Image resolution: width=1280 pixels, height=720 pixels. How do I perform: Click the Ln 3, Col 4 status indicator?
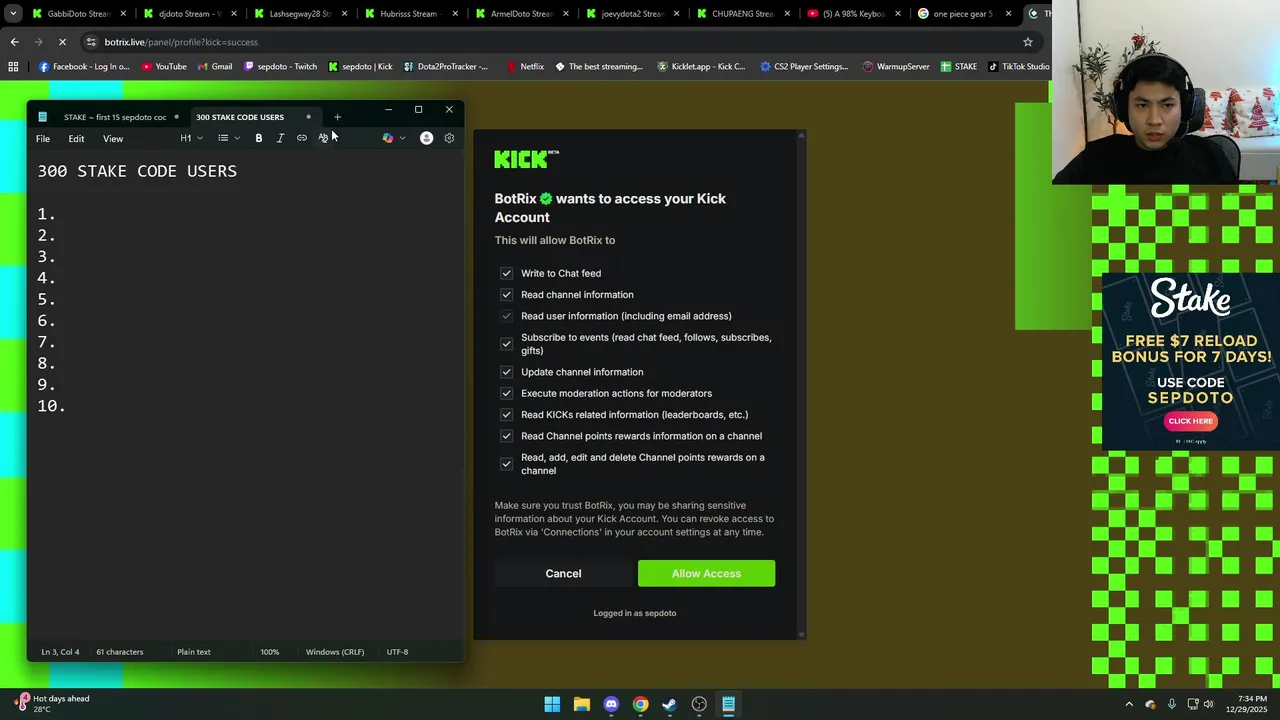click(x=60, y=652)
